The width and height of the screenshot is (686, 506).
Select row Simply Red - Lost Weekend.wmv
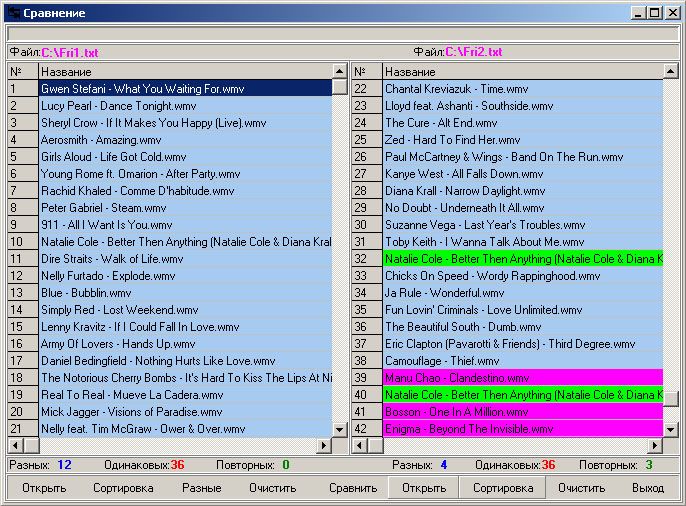186,310
